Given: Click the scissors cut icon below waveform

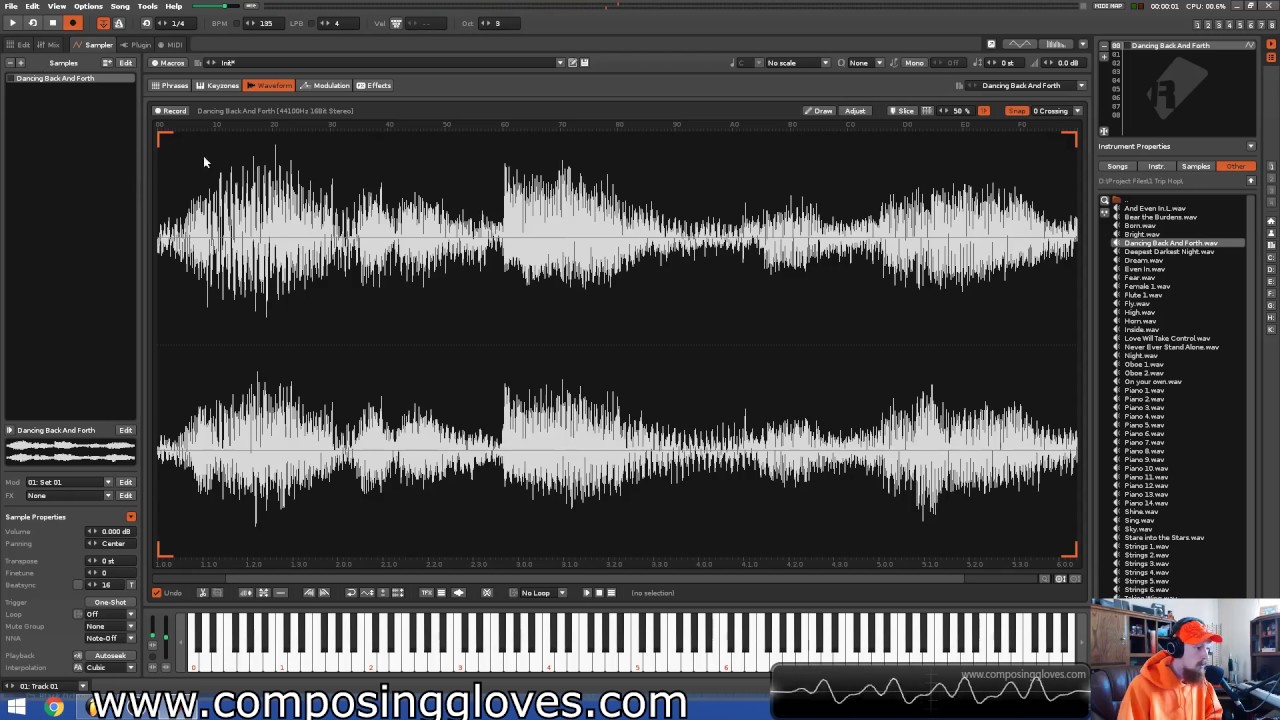Looking at the screenshot, I should click(x=202, y=593).
